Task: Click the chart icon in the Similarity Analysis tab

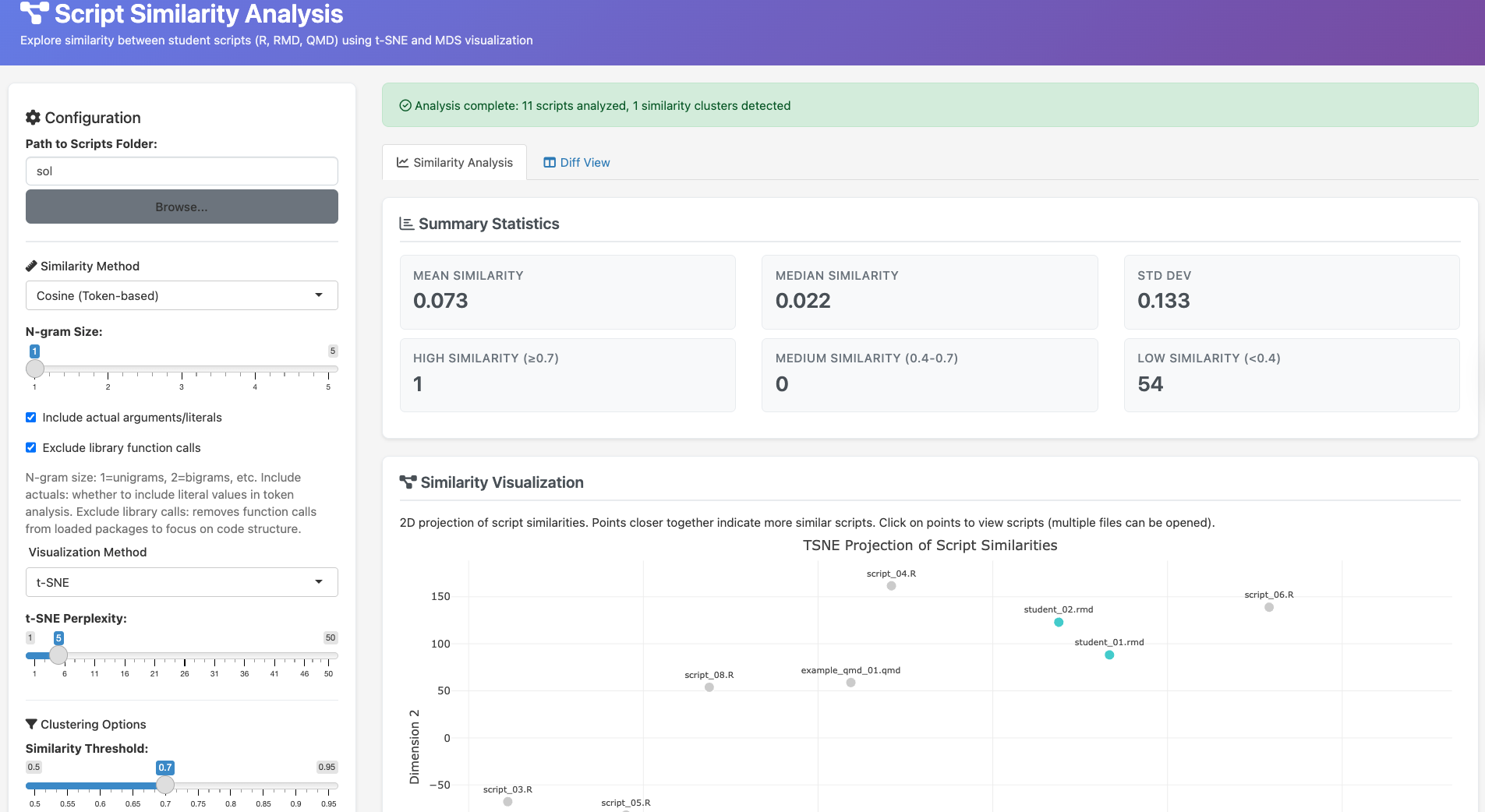Action: [402, 162]
